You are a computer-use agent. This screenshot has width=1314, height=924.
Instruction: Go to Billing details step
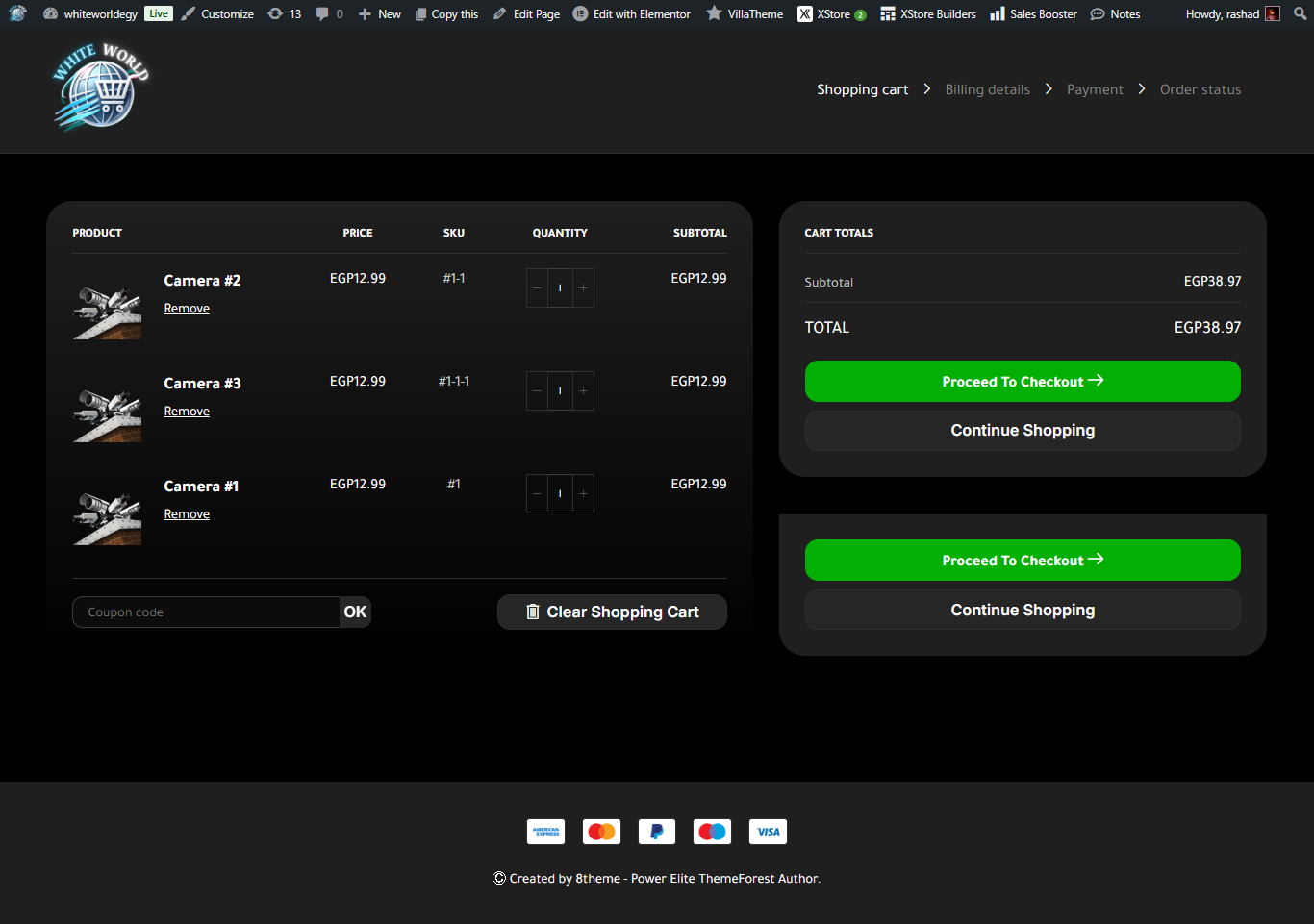987,89
